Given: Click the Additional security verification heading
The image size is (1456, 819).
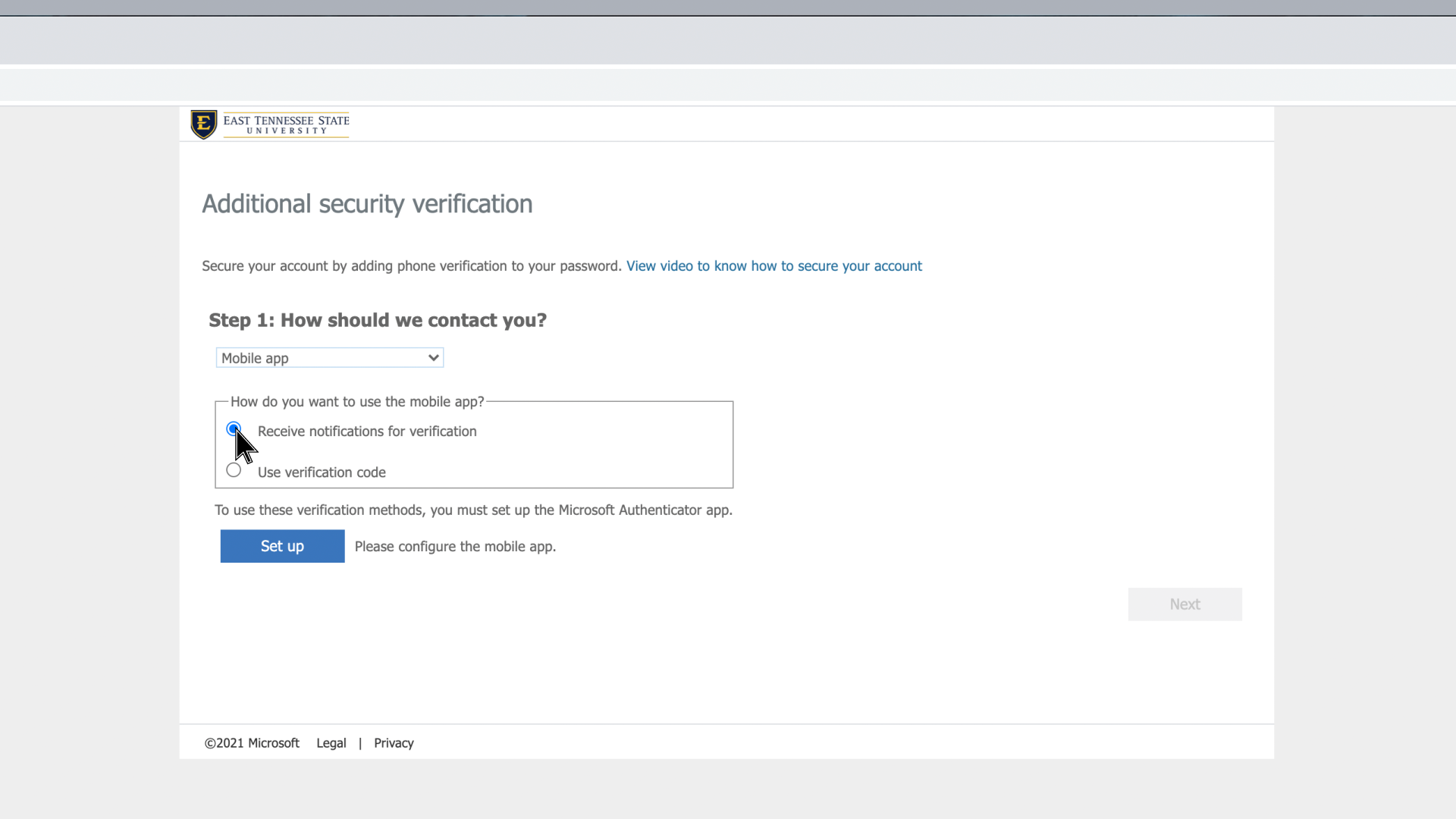Looking at the screenshot, I should tap(367, 204).
